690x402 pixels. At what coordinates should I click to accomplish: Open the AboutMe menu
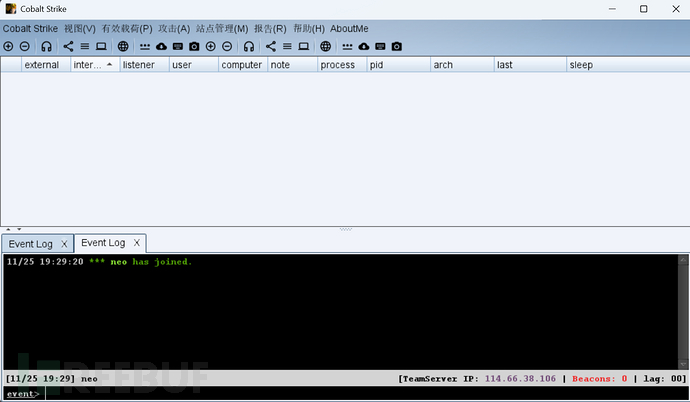pos(349,28)
